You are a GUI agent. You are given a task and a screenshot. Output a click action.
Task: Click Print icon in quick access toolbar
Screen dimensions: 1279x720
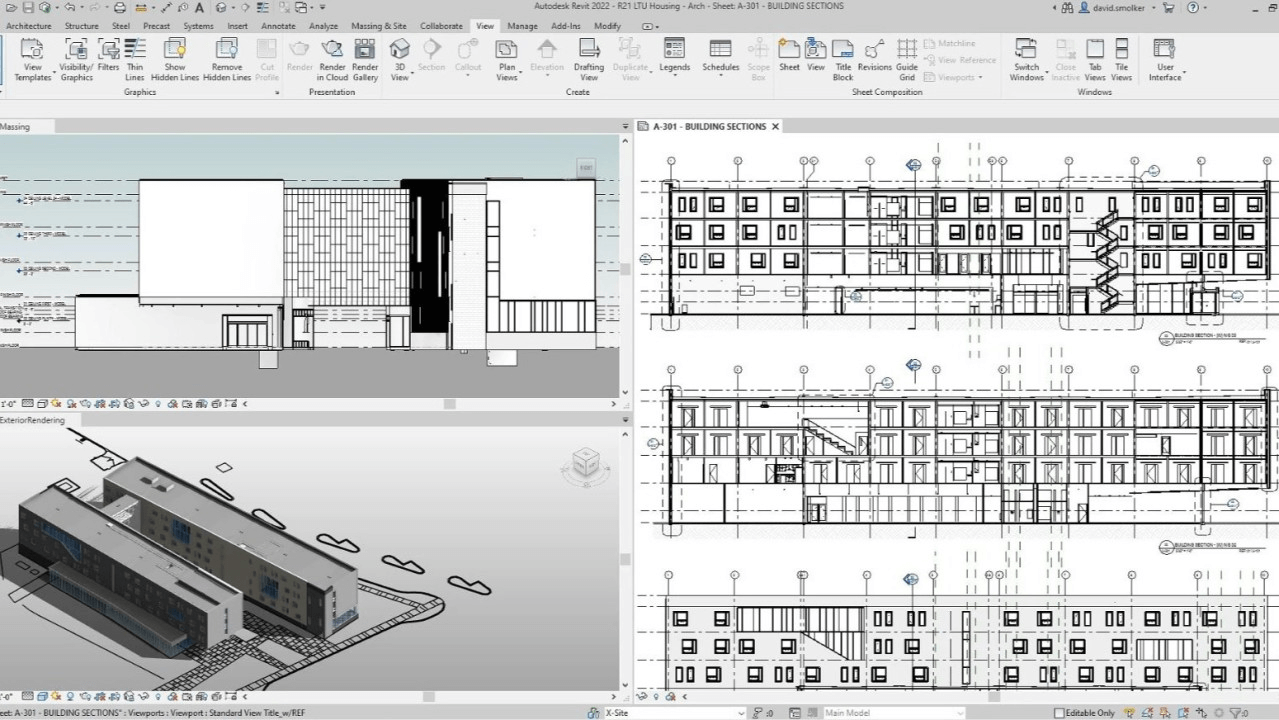click(x=119, y=7)
